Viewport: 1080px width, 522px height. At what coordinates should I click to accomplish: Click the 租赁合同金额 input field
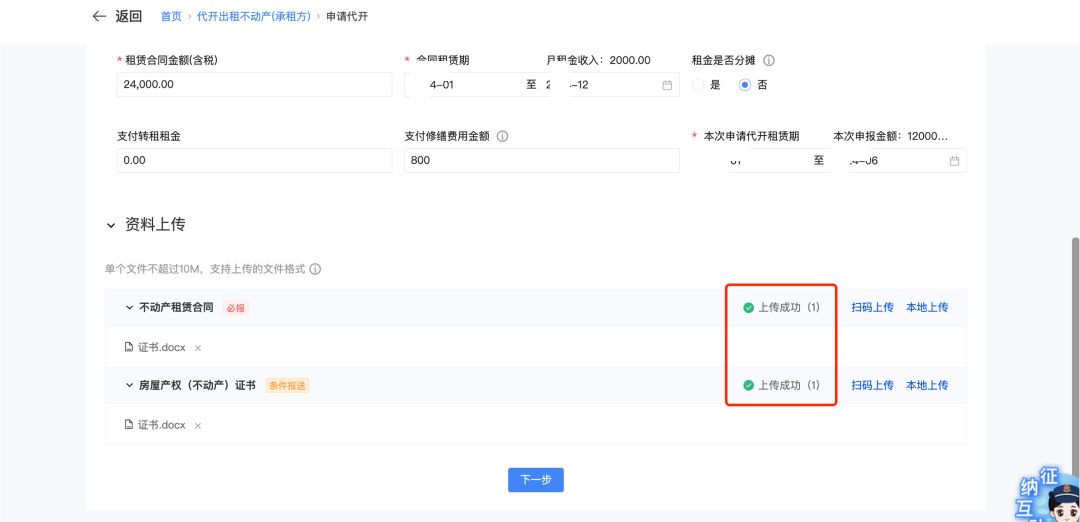tap(255, 85)
